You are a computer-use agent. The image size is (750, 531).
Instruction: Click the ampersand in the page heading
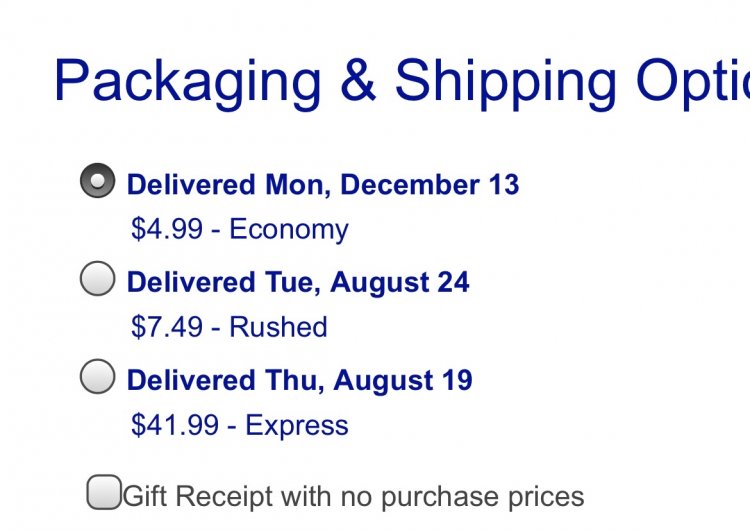coord(358,79)
